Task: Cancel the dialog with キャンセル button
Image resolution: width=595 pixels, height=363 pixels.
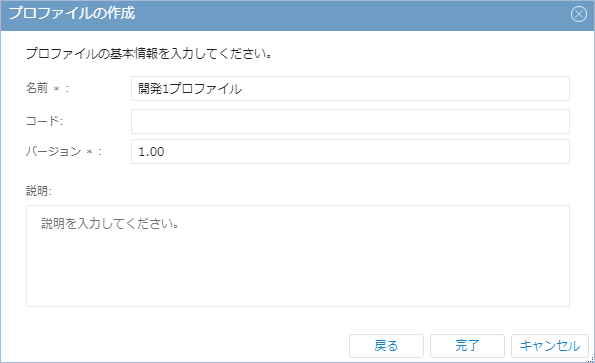Action: pyautogui.click(x=550, y=346)
